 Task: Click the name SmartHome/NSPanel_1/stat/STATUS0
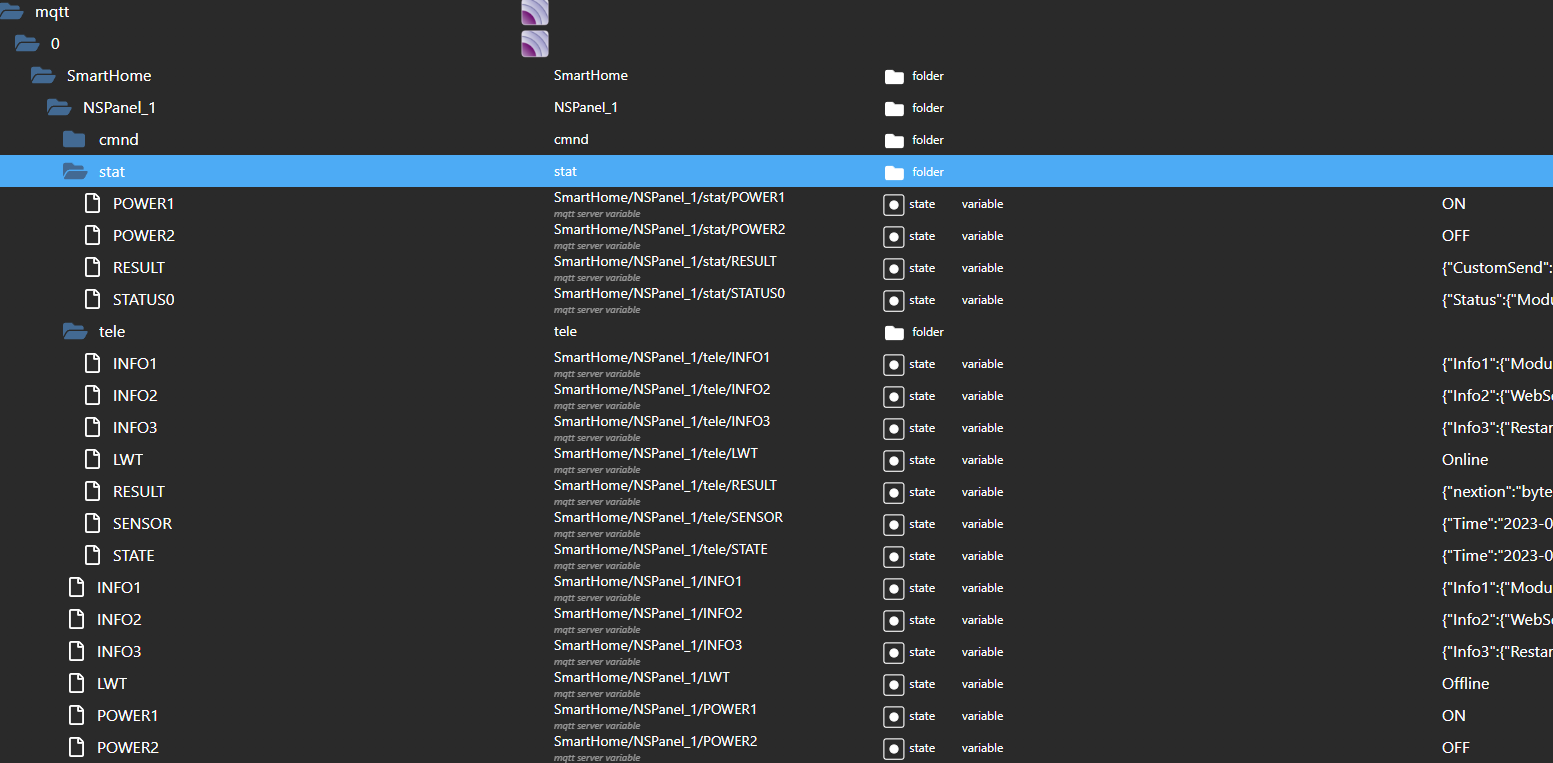[x=669, y=294]
